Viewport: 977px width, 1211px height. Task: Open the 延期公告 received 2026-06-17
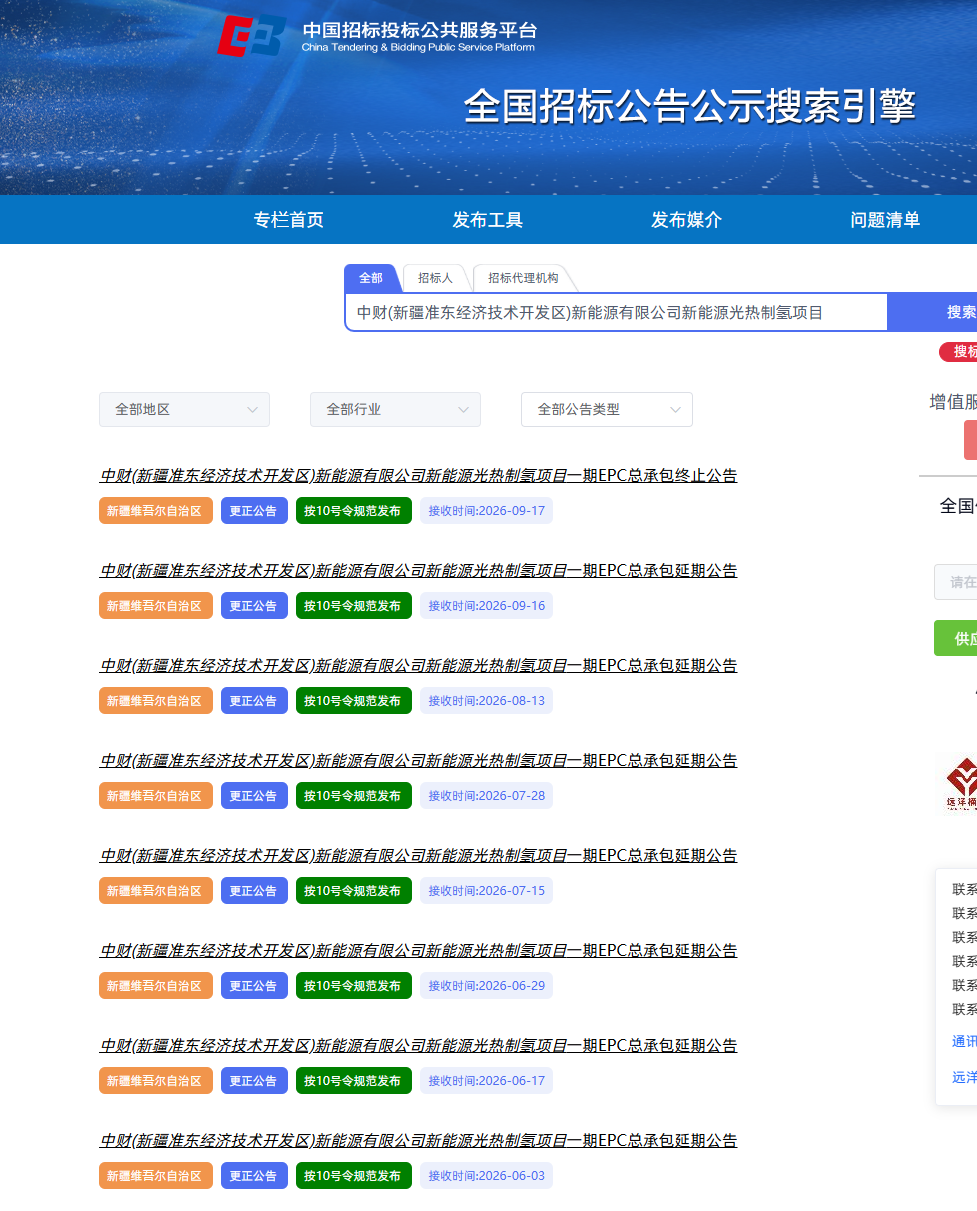point(418,1045)
